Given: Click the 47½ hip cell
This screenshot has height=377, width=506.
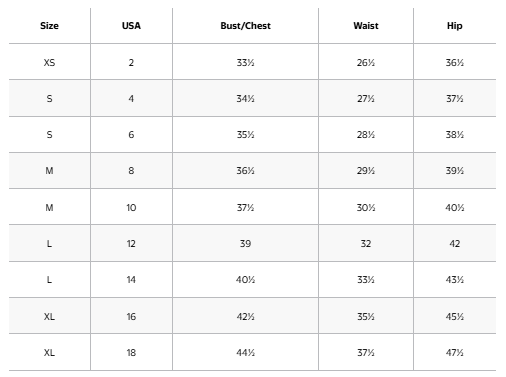Looking at the screenshot, I should click(455, 352).
